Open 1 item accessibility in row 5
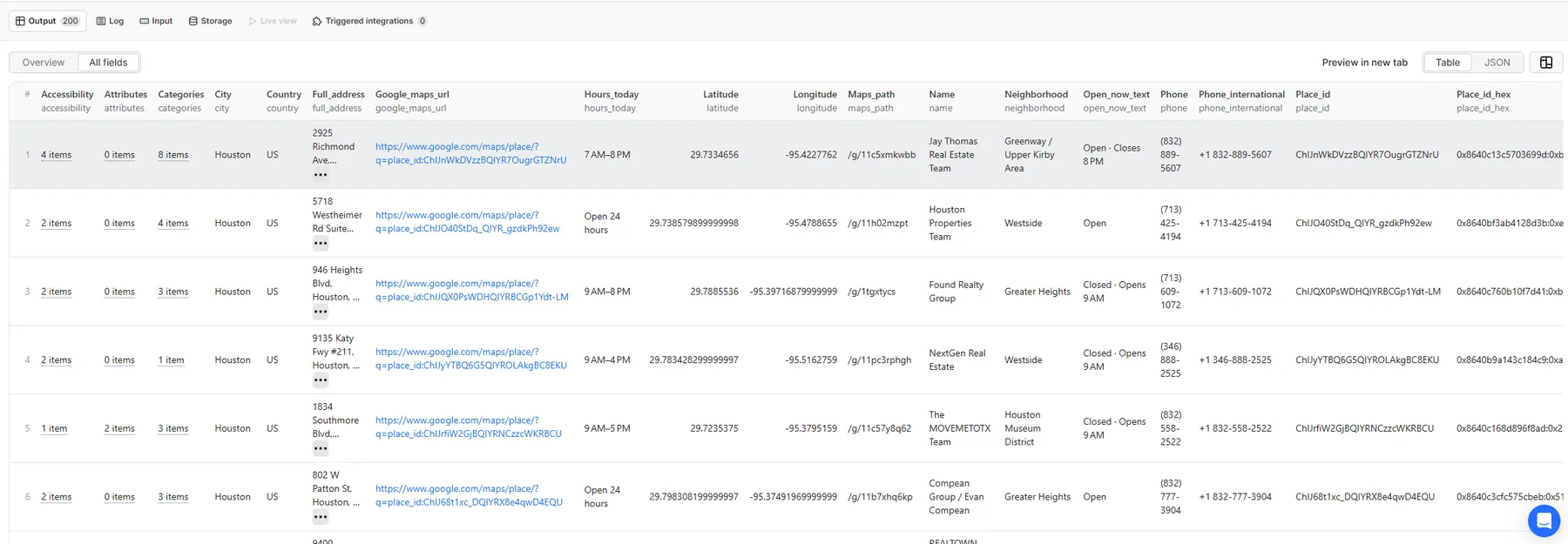The image size is (1568, 544). (54, 429)
